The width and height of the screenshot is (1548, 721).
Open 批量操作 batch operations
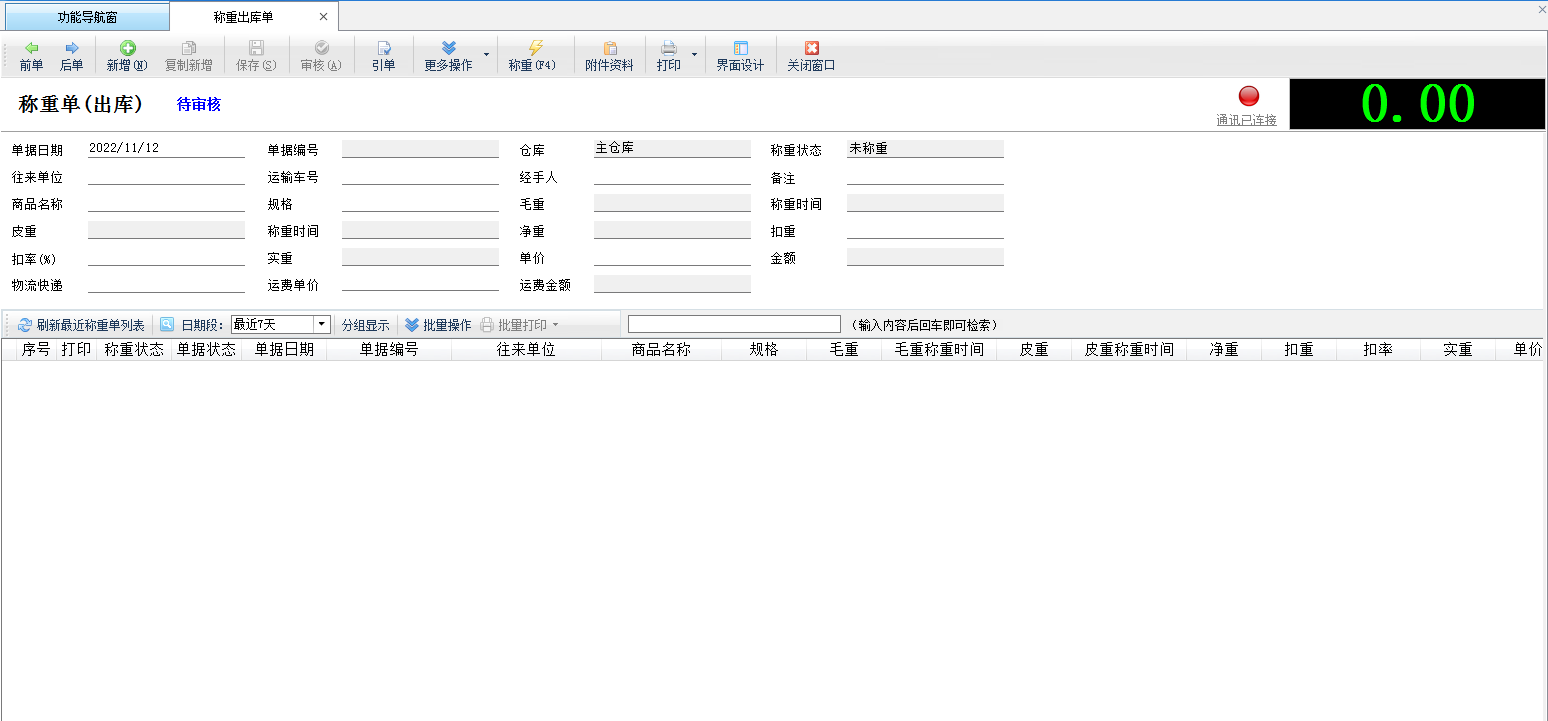(438, 325)
